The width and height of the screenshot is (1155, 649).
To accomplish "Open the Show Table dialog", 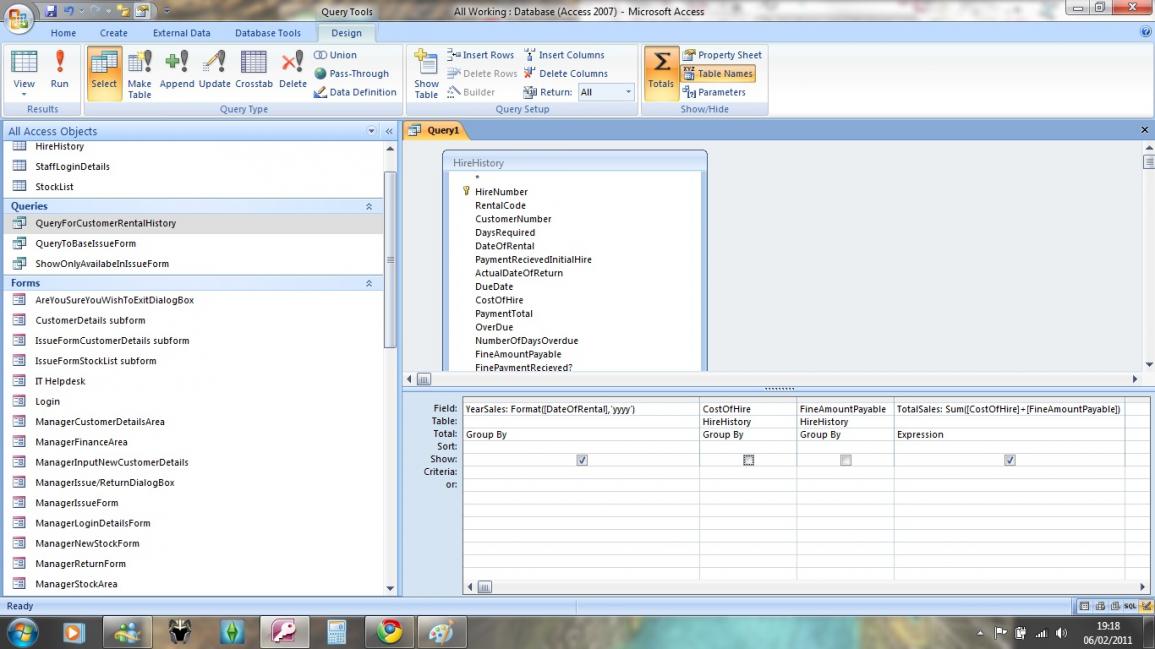I will click(x=426, y=74).
